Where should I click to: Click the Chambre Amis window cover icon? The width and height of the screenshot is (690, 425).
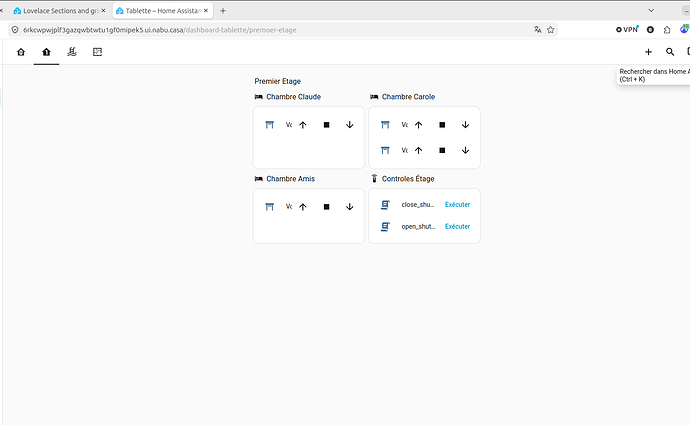click(270, 207)
